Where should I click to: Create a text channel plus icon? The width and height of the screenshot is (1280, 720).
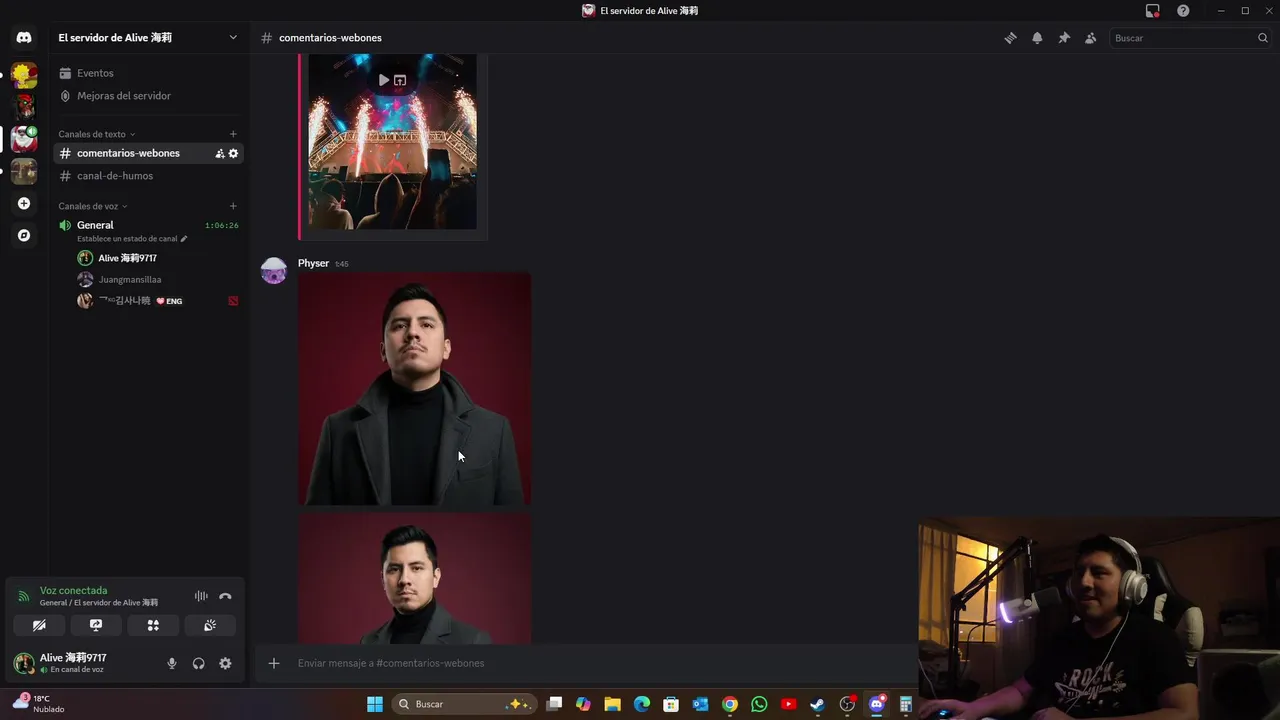pyautogui.click(x=233, y=134)
